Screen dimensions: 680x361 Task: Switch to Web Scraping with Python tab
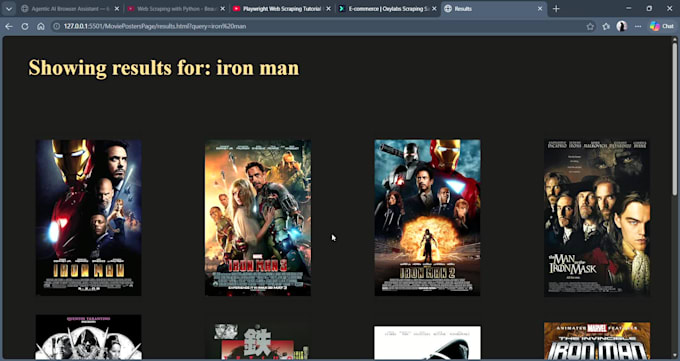click(176, 9)
